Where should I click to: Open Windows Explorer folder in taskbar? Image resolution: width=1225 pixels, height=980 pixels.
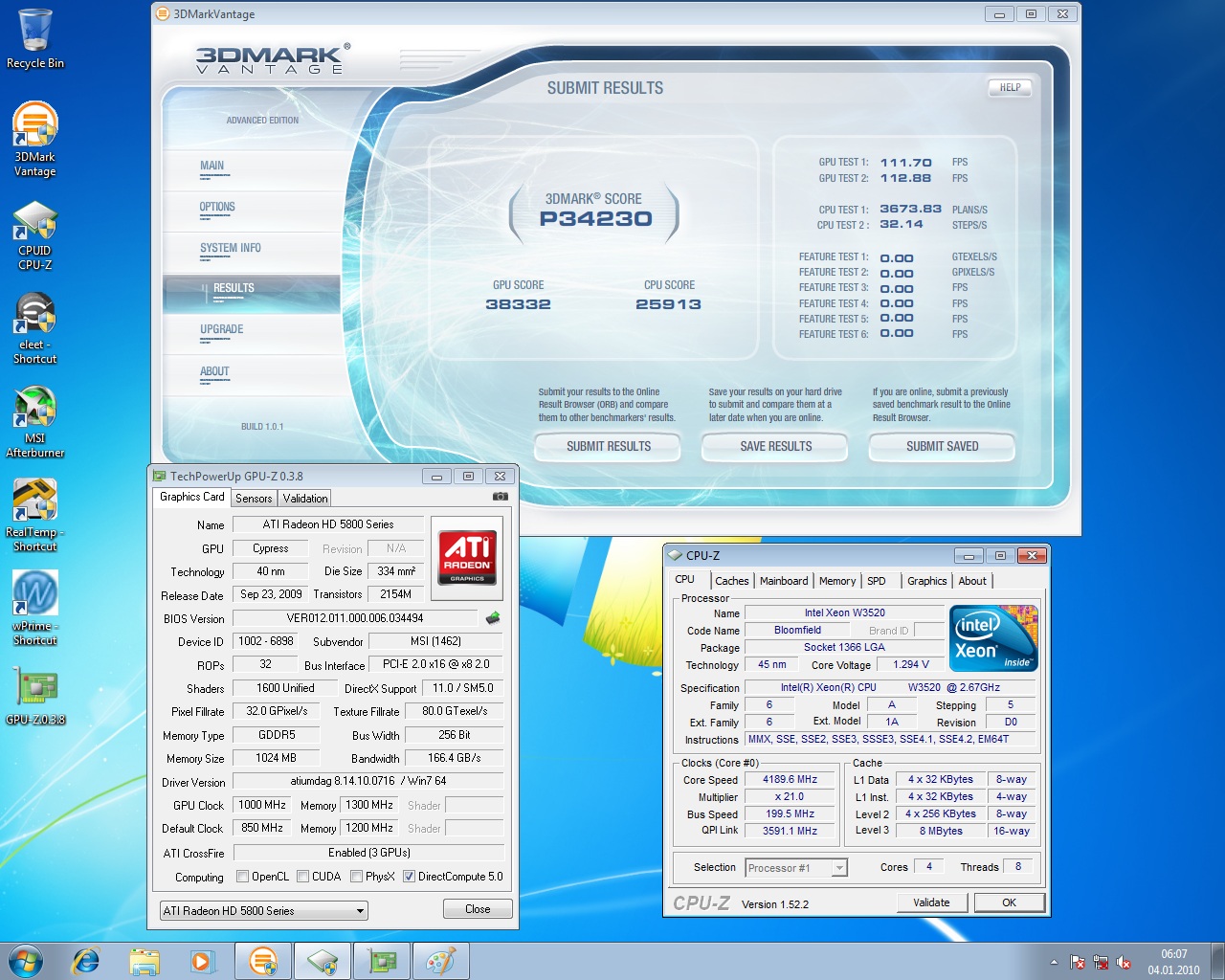pyautogui.click(x=145, y=961)
